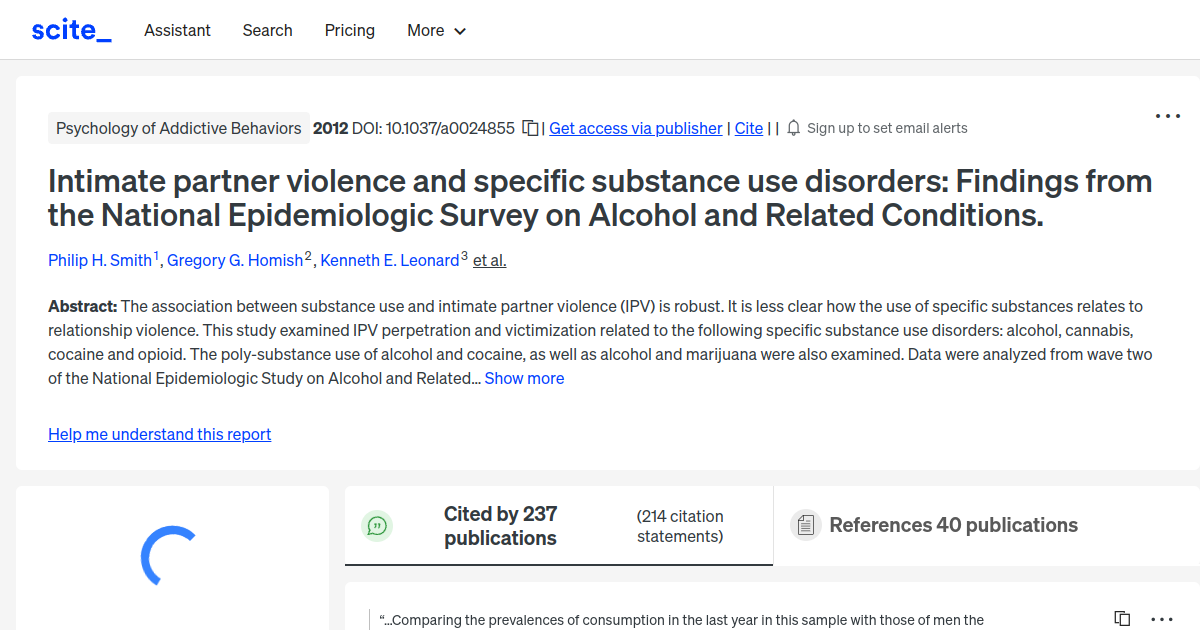Click Get access via publisher
This screenshot has height=630, width=1200.
pyautogui.click(x=635, y=128)
